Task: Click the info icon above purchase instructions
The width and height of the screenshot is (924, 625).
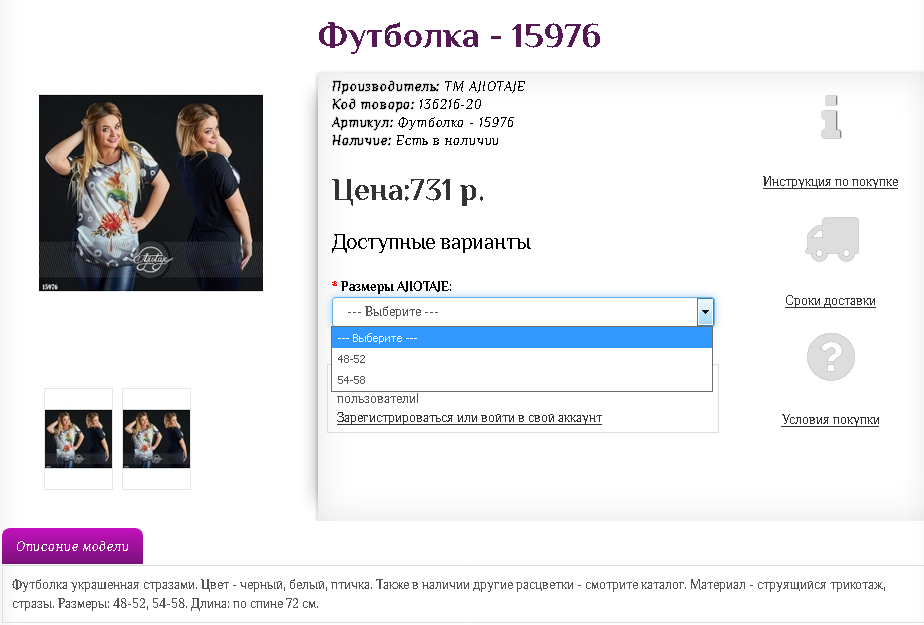Action: (x=831, y=117)
